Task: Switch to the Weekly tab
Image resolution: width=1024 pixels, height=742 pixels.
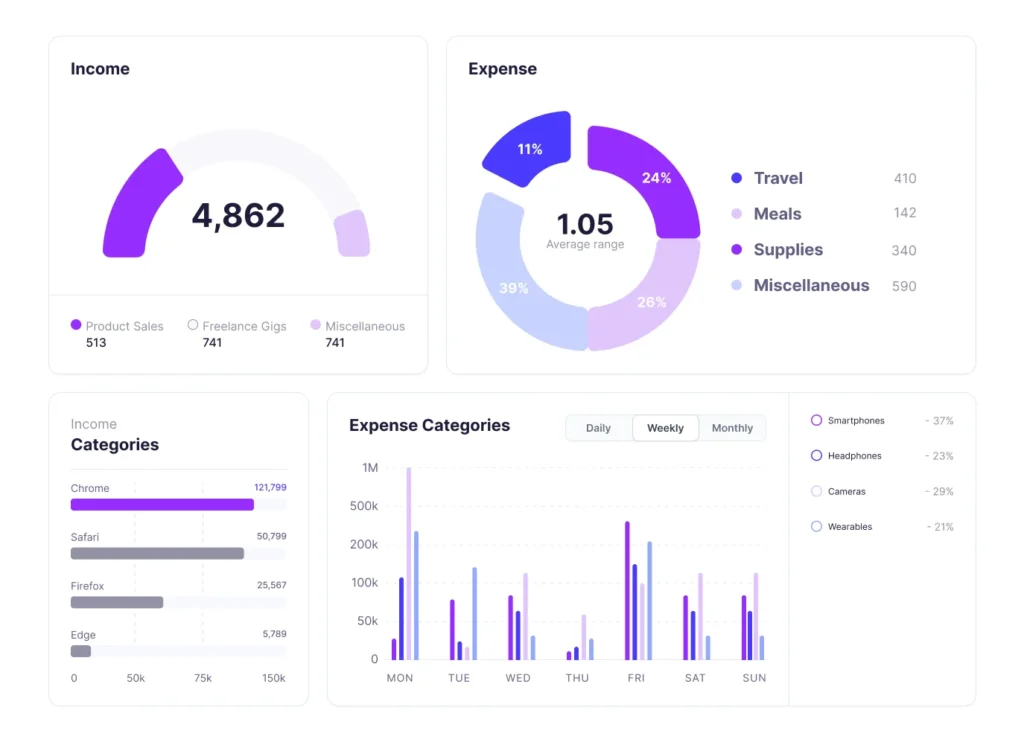Action: [665, 428]
